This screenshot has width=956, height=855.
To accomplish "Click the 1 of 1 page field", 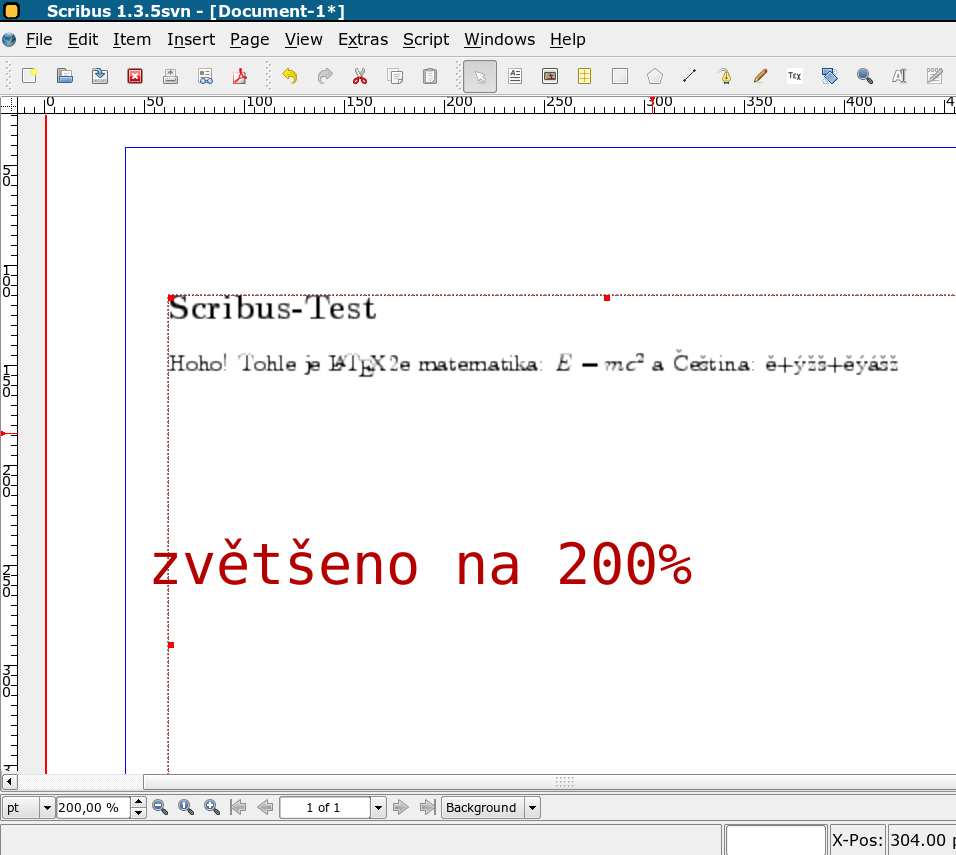I will click(324, 808).
